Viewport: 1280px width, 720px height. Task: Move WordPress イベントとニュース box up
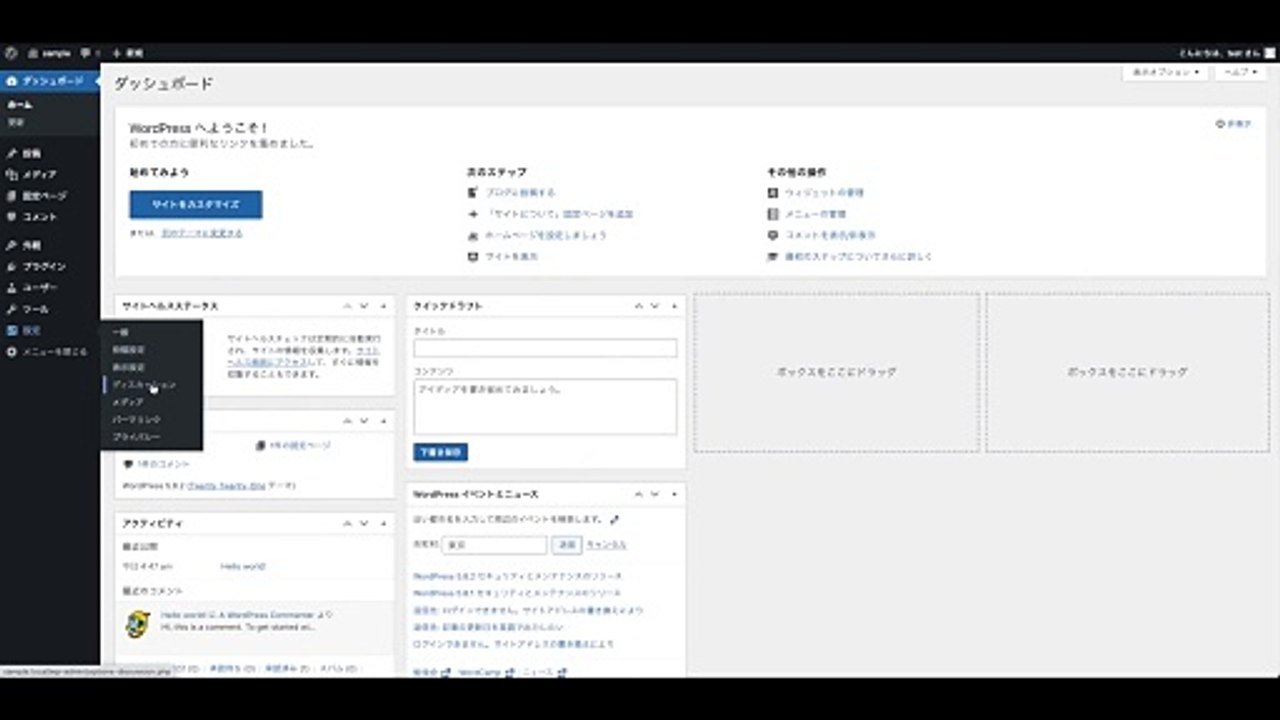(637, 494)
